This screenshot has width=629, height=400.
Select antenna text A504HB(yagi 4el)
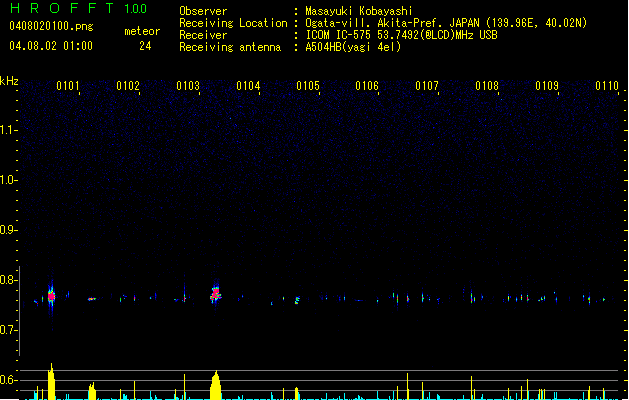click(353, 47)
